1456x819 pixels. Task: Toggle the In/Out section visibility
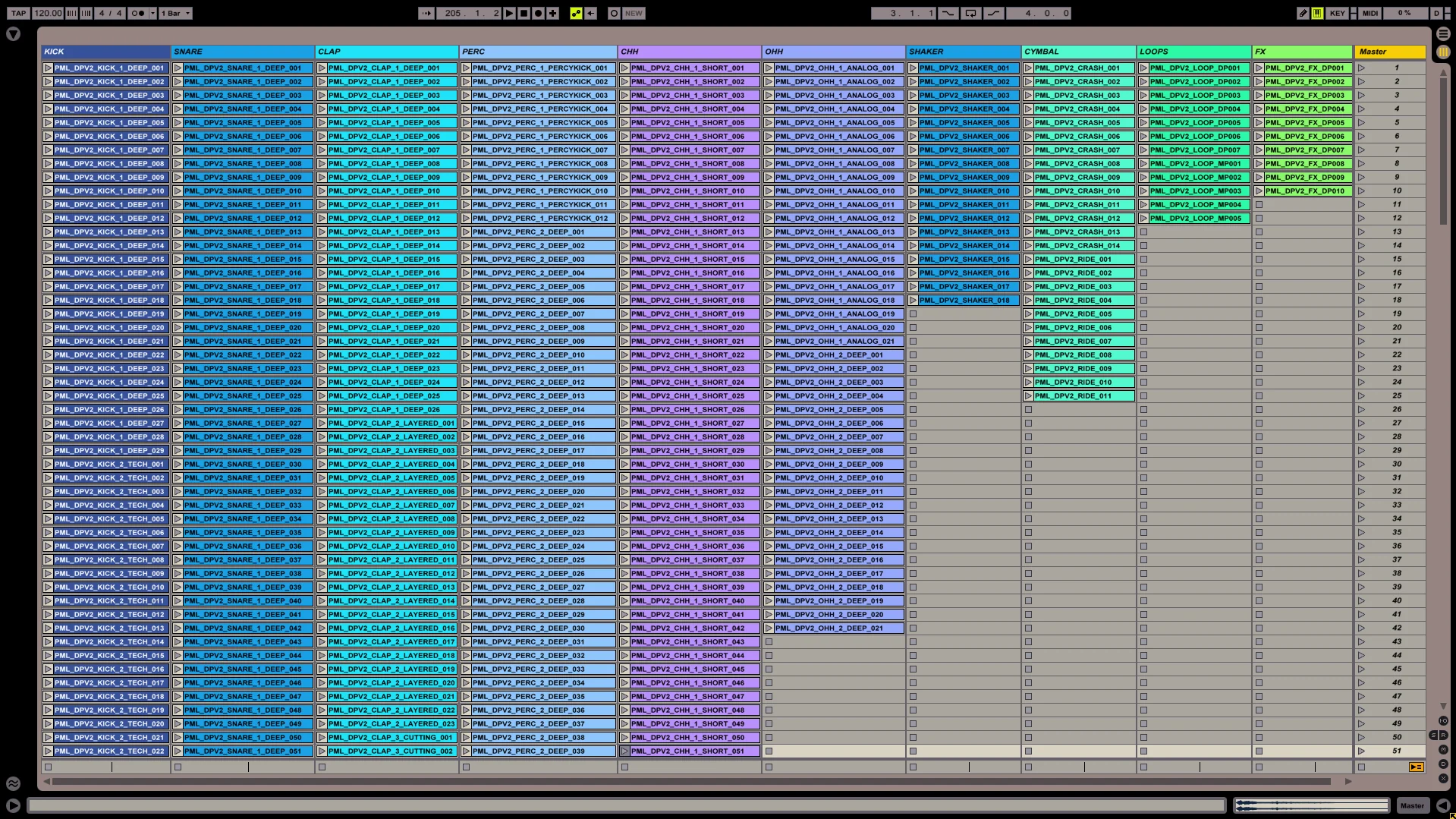click(x=1443, y=721)
